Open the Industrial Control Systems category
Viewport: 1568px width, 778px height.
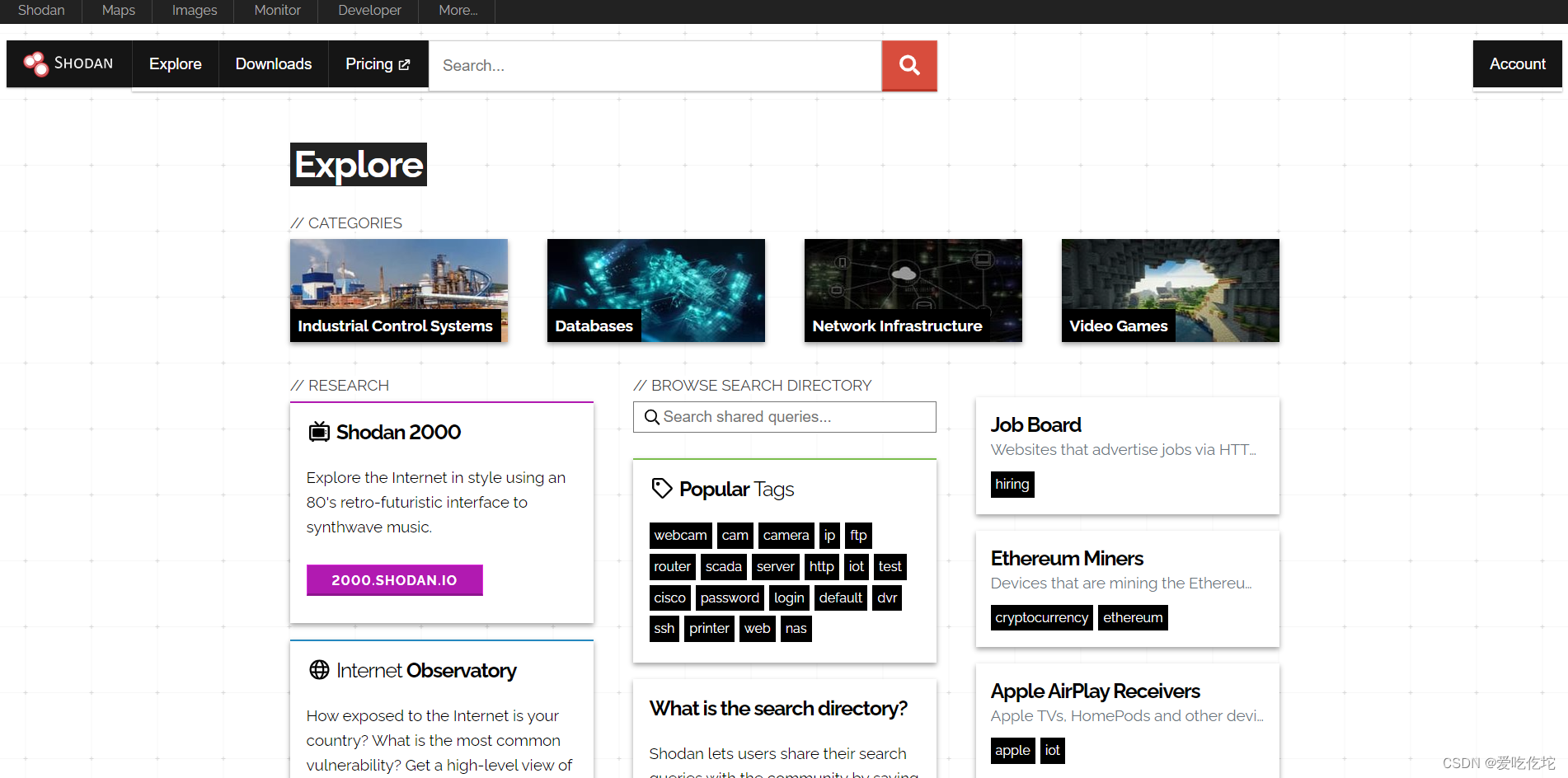399,290
